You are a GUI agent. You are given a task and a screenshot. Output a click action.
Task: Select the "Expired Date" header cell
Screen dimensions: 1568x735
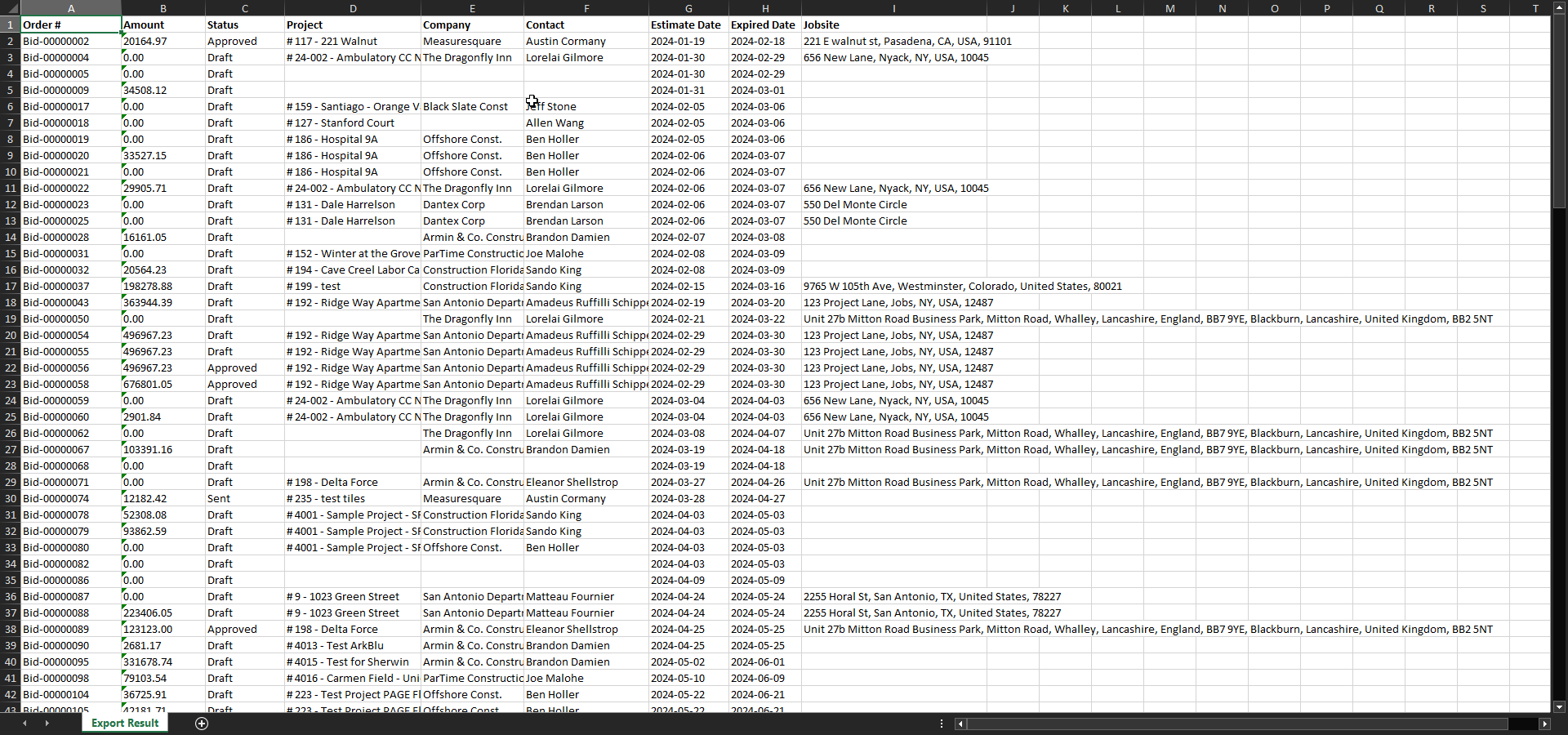765,24
